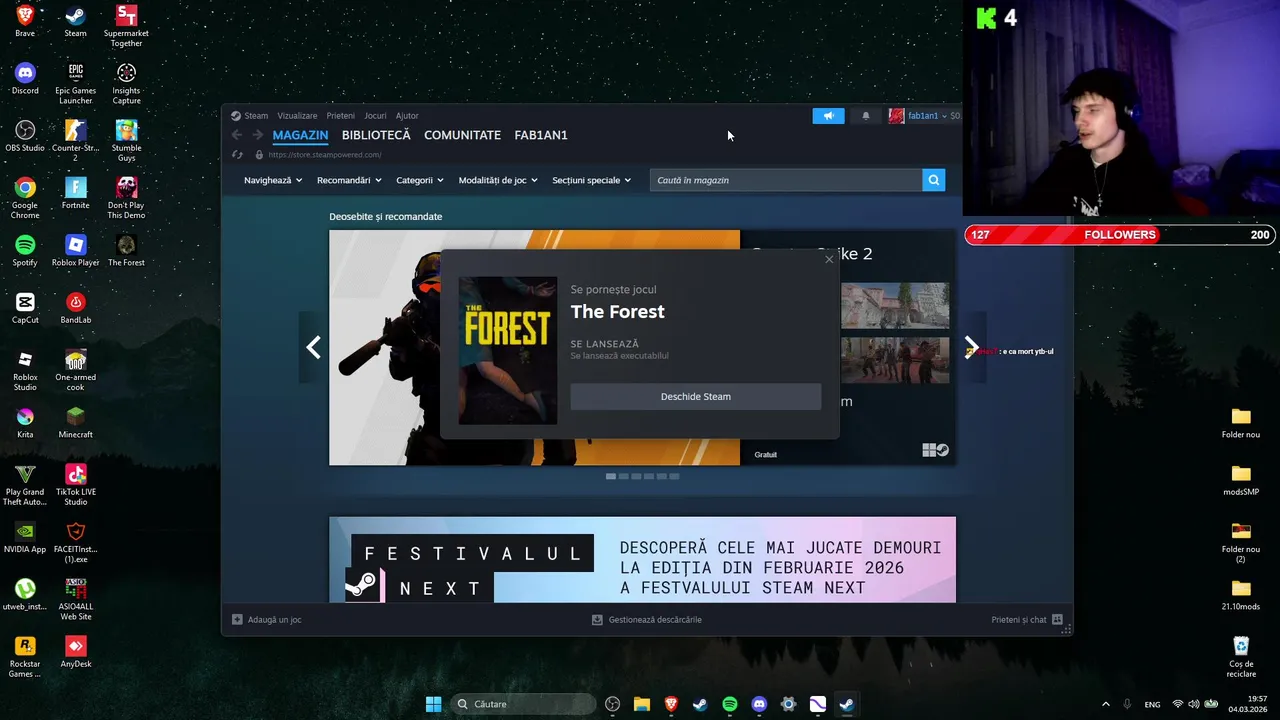
Task: Click the store search magnifier button
Action: (933, 180)
